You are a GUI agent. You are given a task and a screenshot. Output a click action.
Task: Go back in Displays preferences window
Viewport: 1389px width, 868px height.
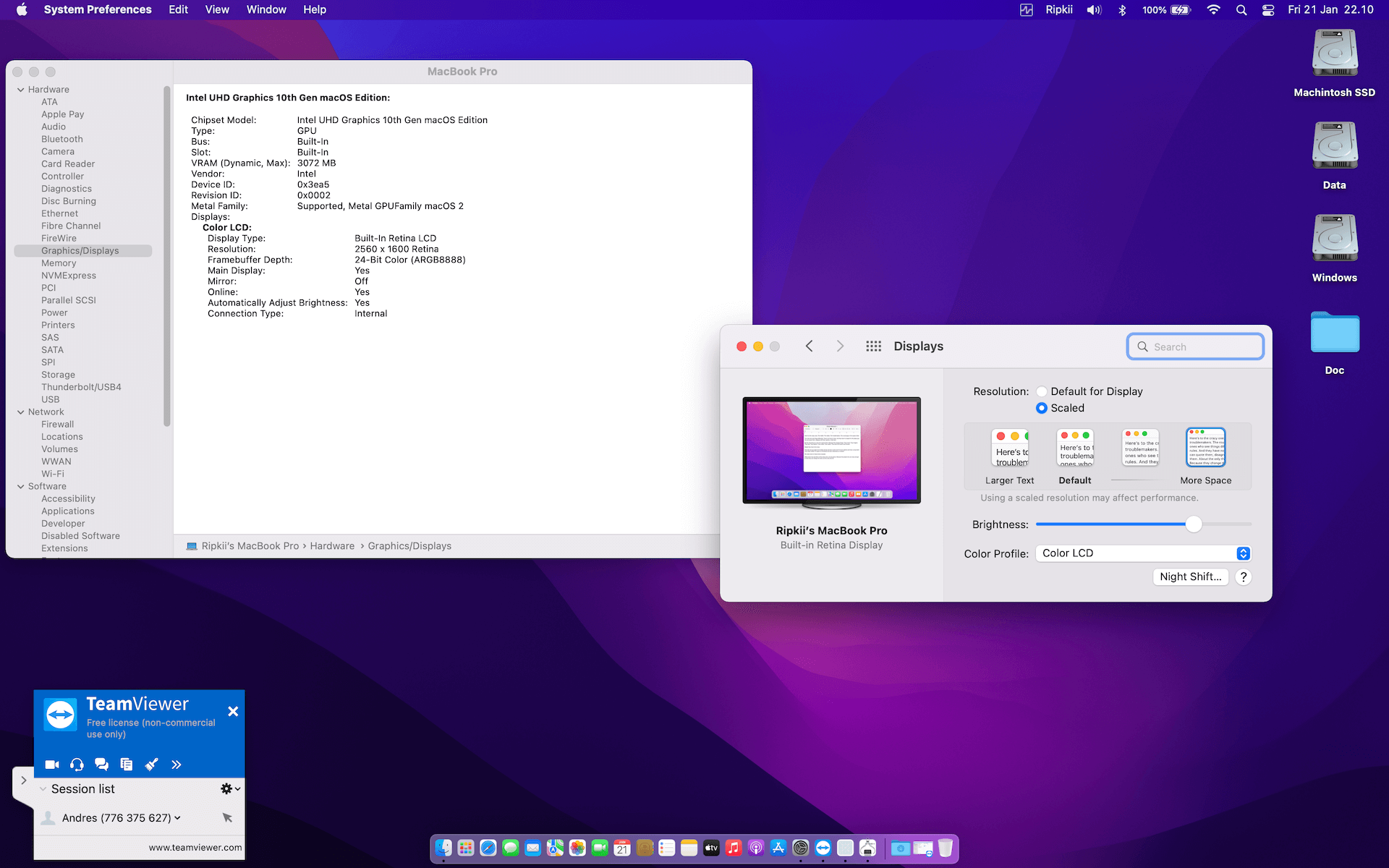pyautogui.click(x=810, y=346)
